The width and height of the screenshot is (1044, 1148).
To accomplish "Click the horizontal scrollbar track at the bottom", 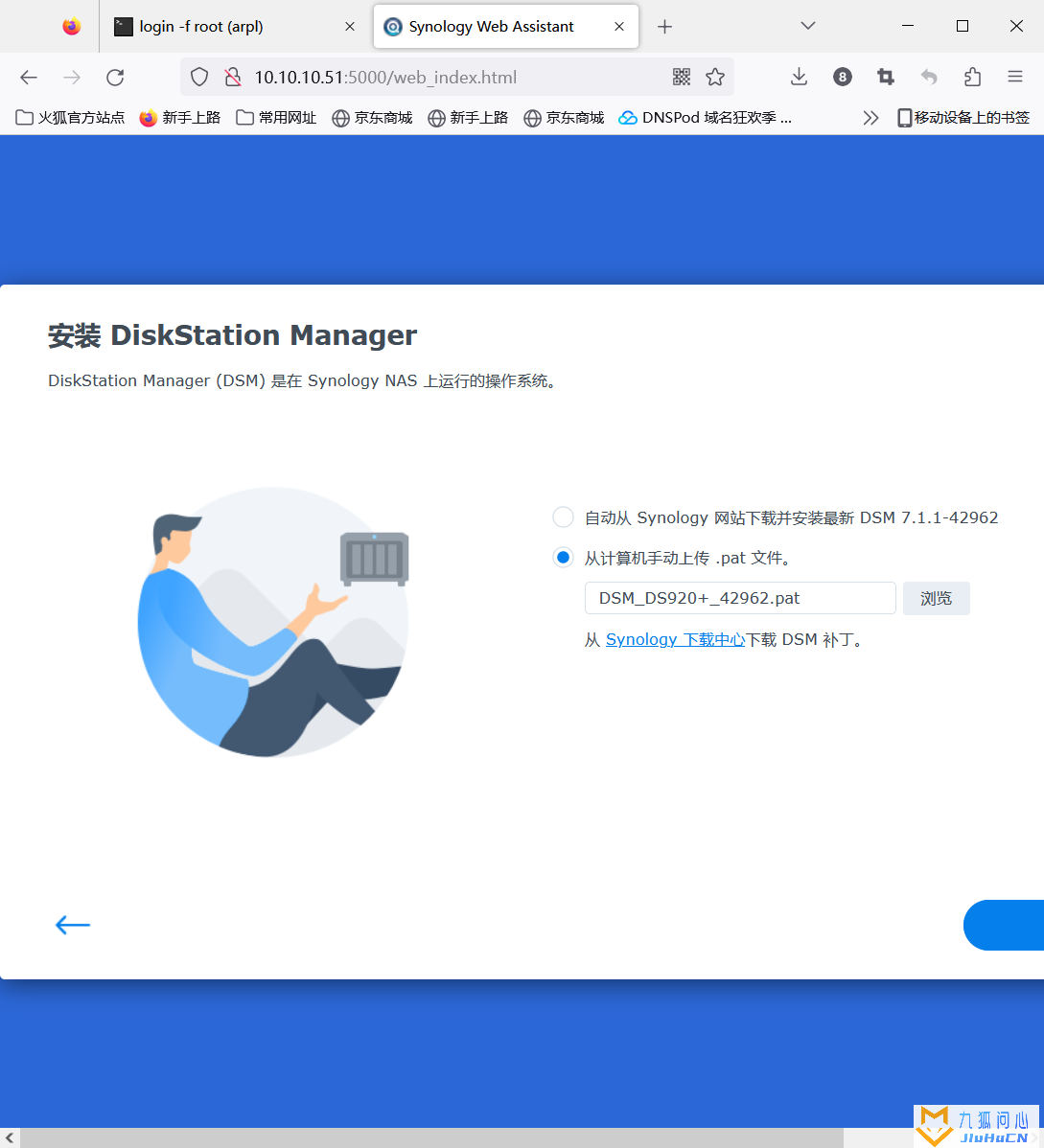I will tap(432, 1137).
